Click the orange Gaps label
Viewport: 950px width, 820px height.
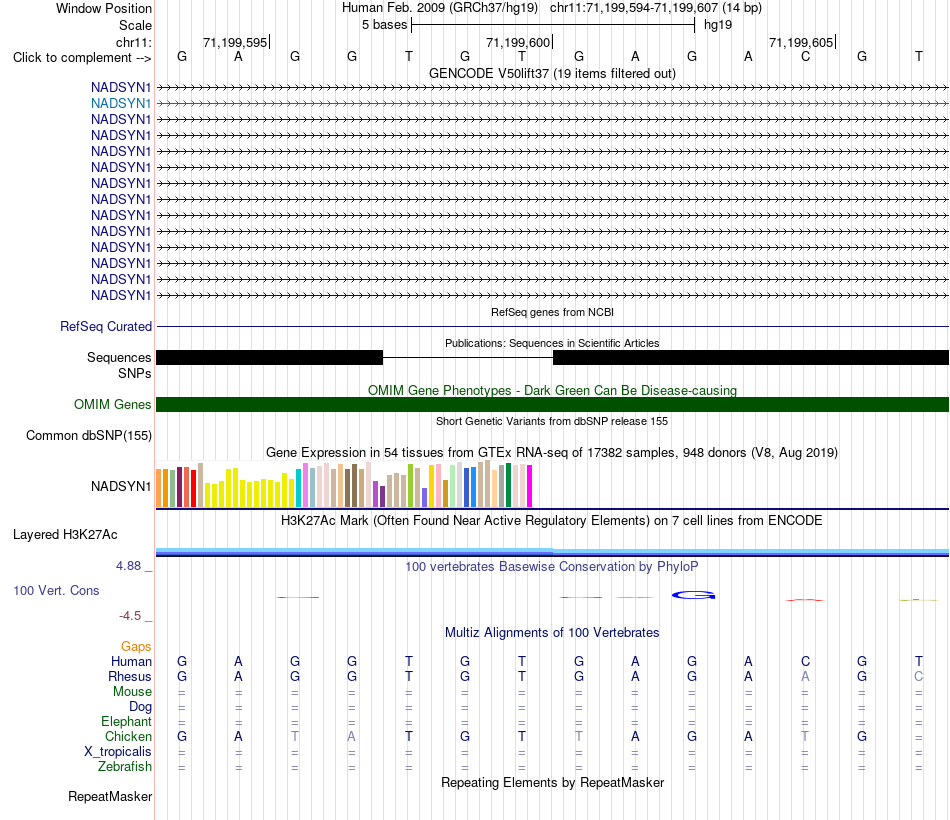tap(136, 647)
